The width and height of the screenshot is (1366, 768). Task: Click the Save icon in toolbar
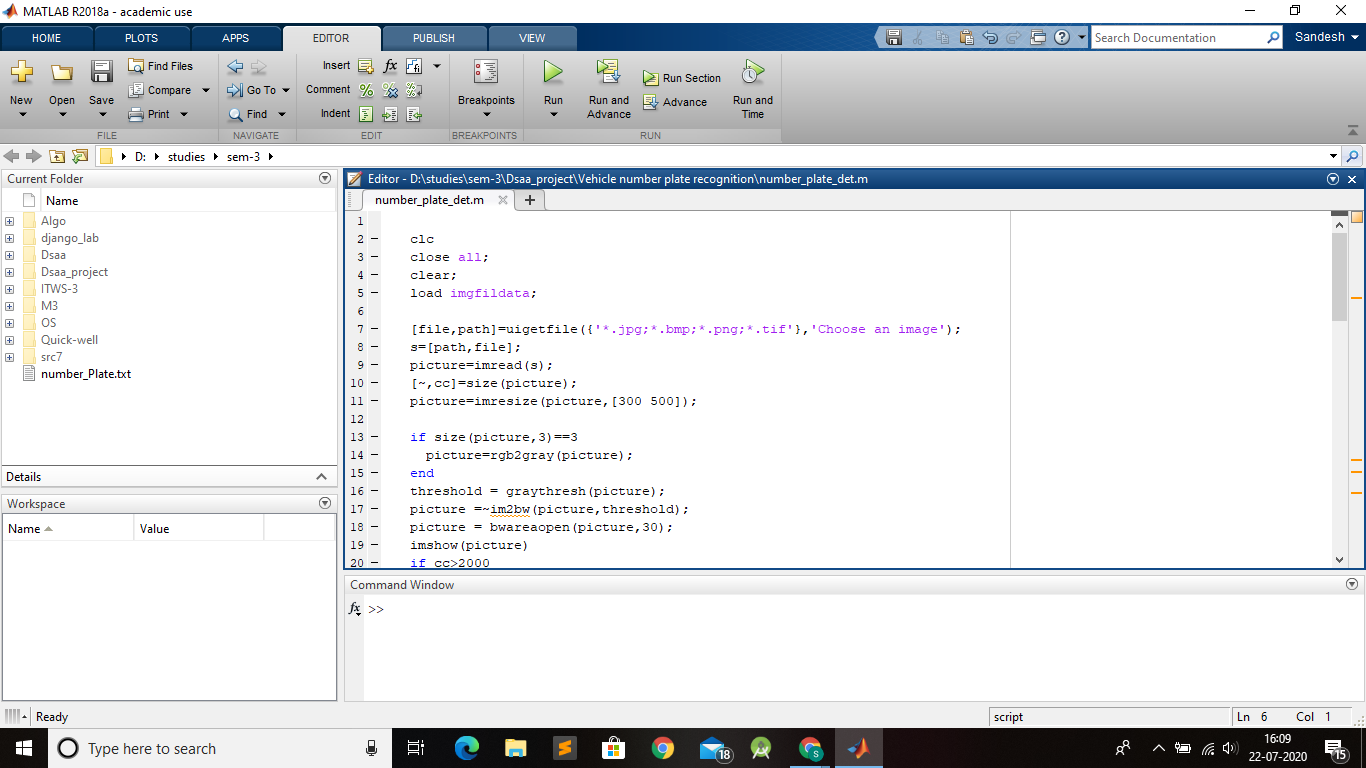(101, 72)
